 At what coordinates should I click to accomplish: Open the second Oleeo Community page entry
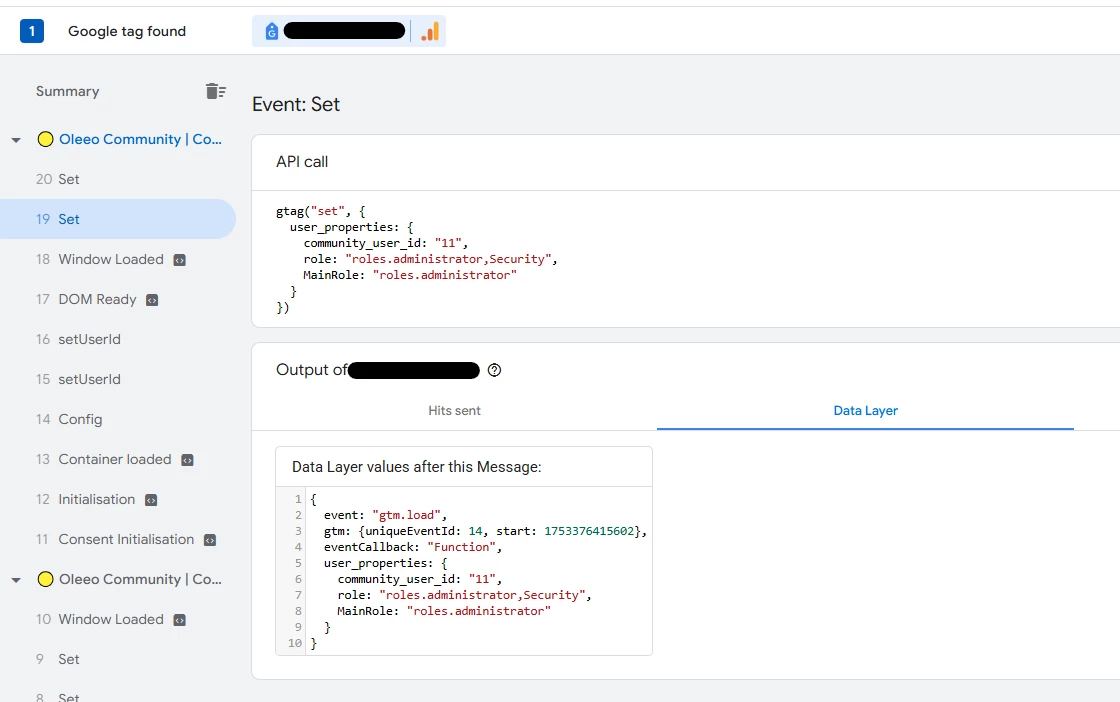point(140,579)
